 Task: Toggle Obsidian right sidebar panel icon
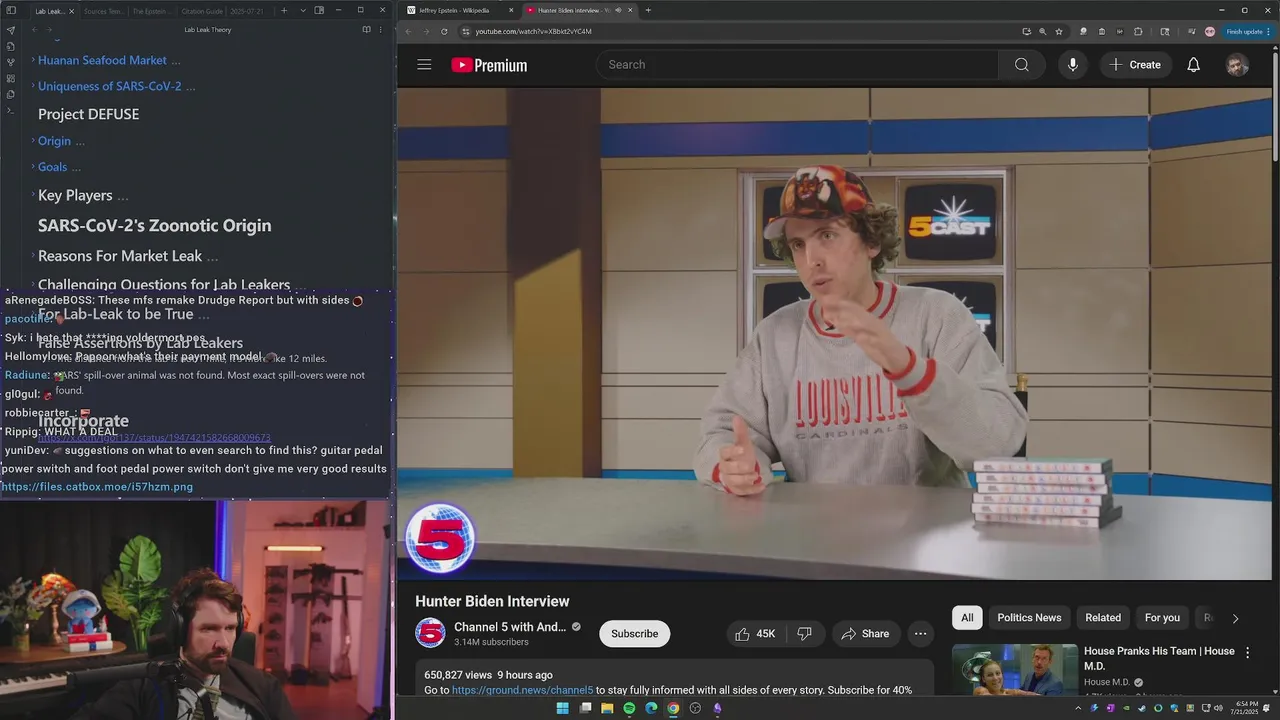point(319,10)
